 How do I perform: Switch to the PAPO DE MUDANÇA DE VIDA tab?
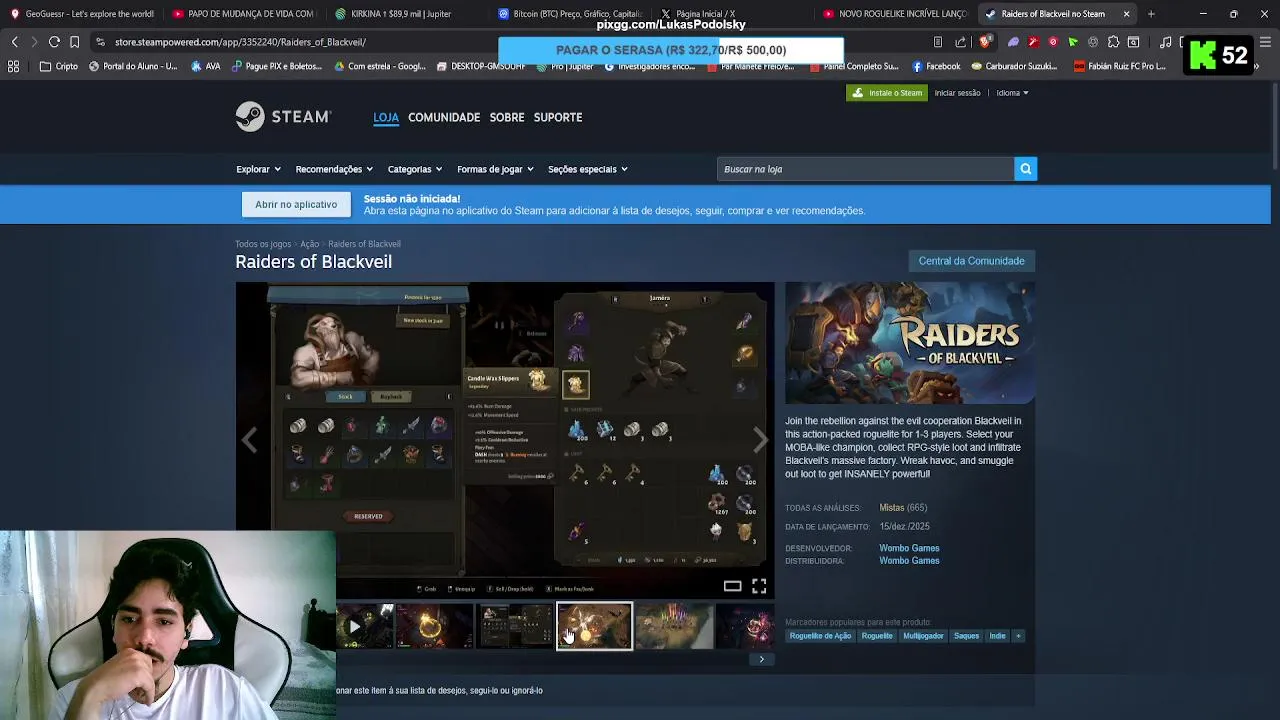point(244,14)
